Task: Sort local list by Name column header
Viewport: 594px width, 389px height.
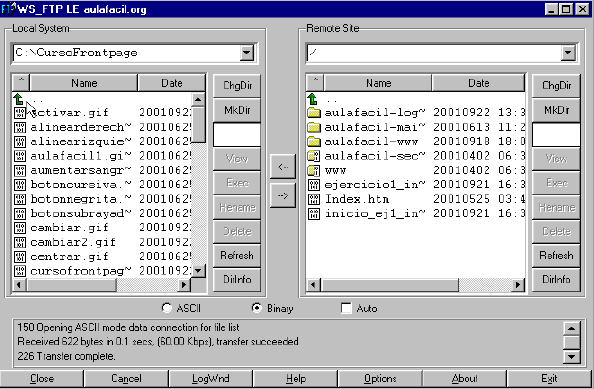Action: click(84, 83)
